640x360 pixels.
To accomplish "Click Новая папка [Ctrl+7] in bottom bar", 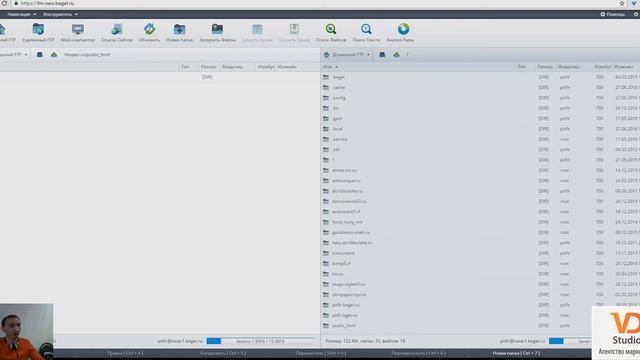I will (x=516, y=353).
